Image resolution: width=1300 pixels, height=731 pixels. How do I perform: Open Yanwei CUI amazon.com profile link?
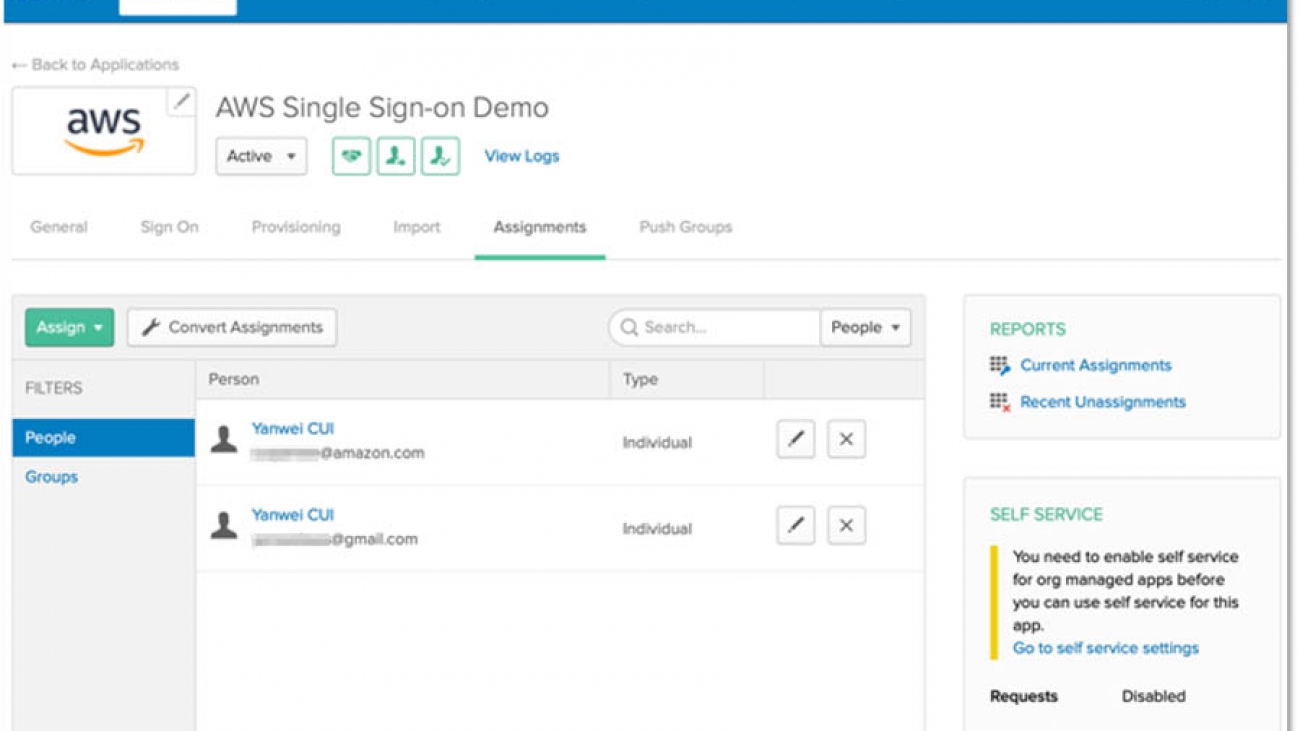tap(293, 428)
